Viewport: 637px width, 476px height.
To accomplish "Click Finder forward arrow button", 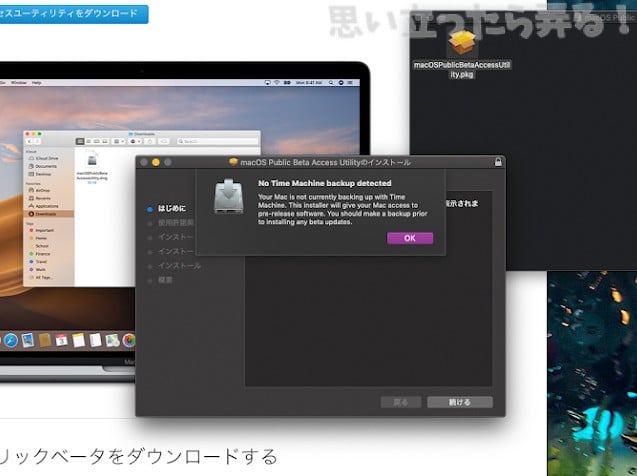I will pos(37,141).
